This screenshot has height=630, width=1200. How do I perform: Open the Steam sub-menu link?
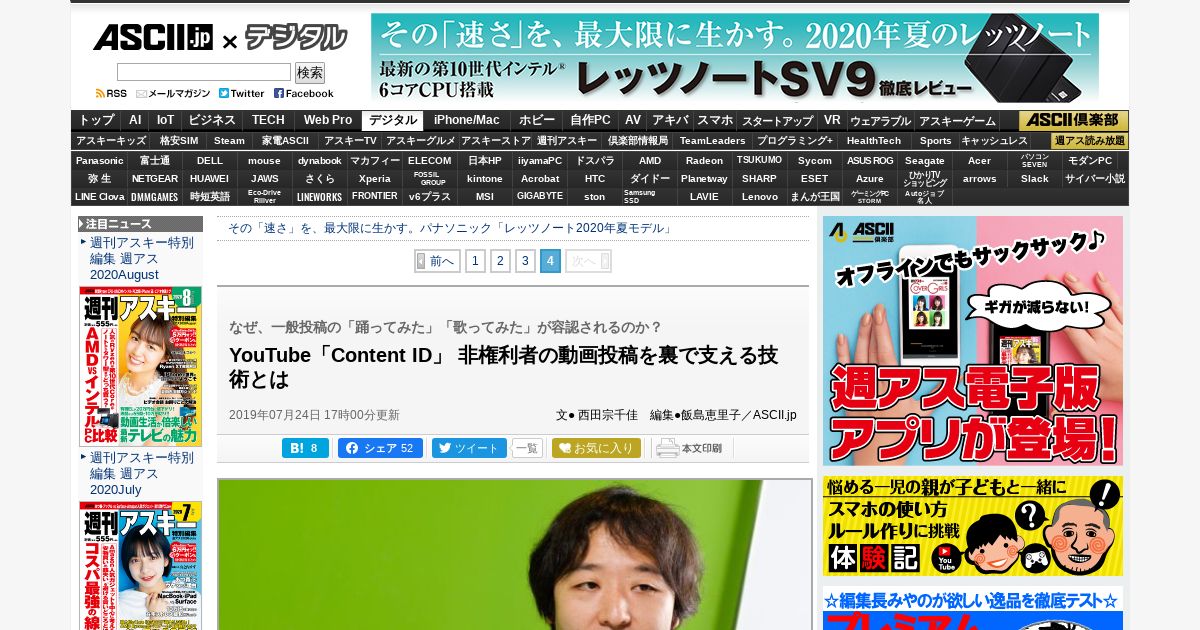click(229, 141)
